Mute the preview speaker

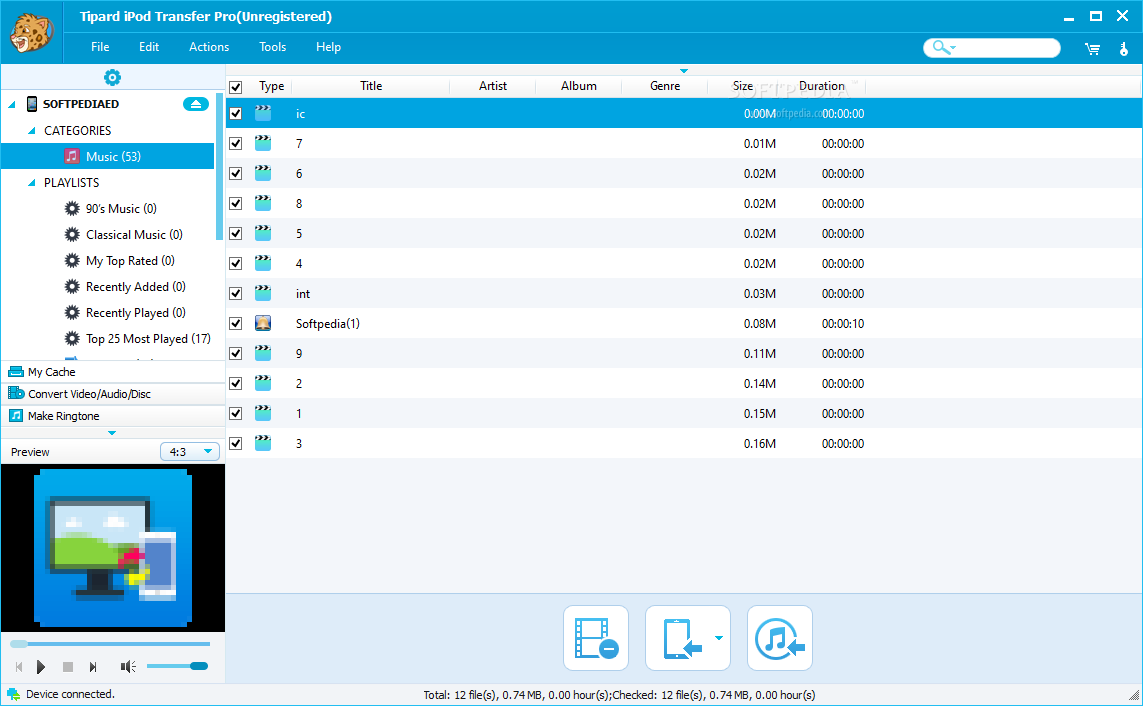tap(128, 667)
